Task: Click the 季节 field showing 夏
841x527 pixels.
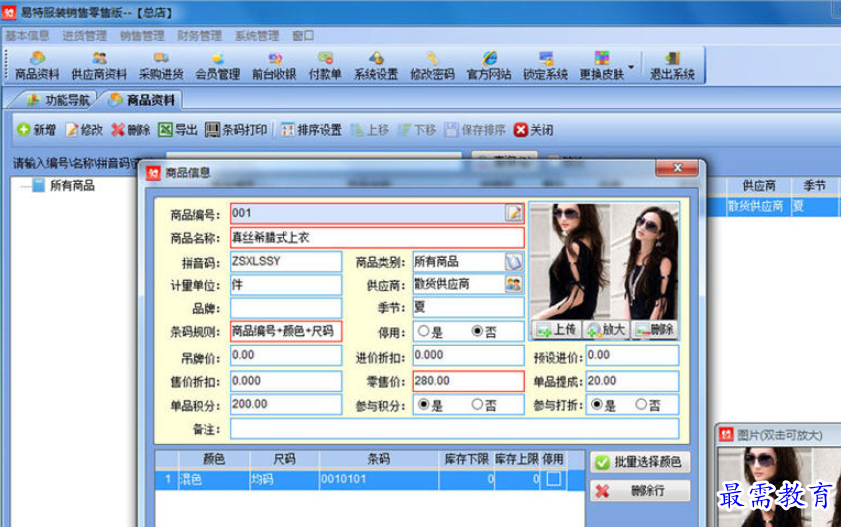Action: point(468,308)
